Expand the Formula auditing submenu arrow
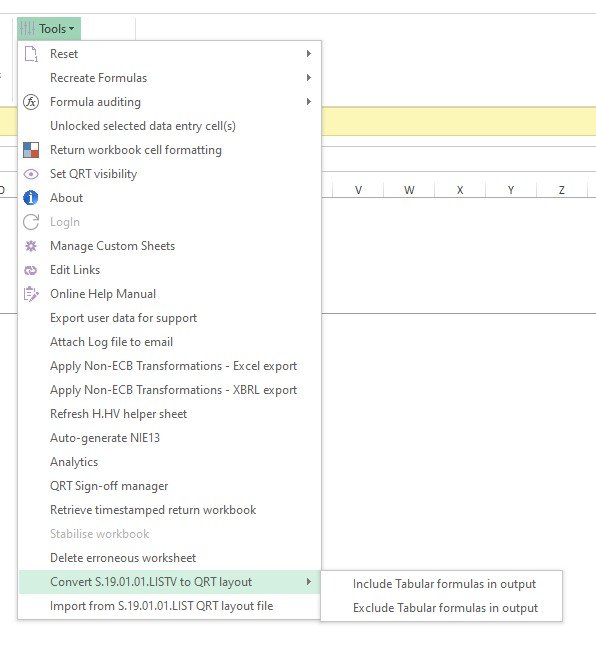 pos(309,102)
